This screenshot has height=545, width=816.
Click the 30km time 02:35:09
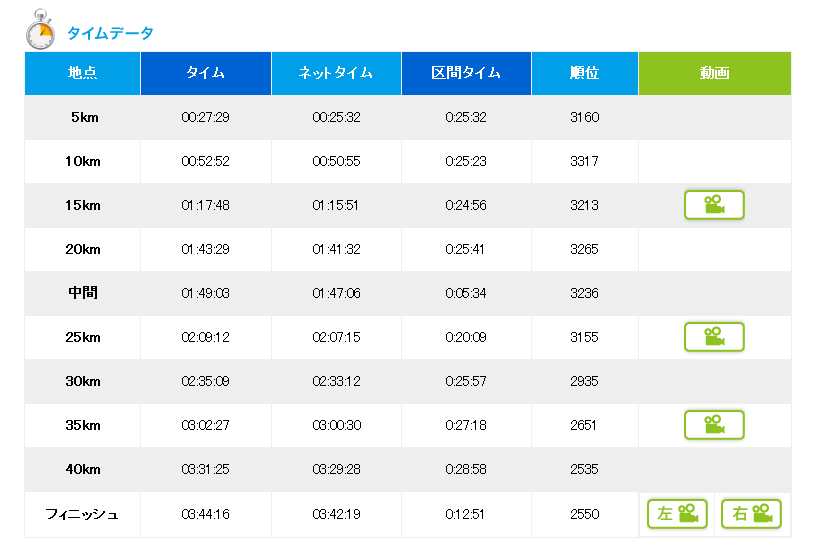coord(206,381)
